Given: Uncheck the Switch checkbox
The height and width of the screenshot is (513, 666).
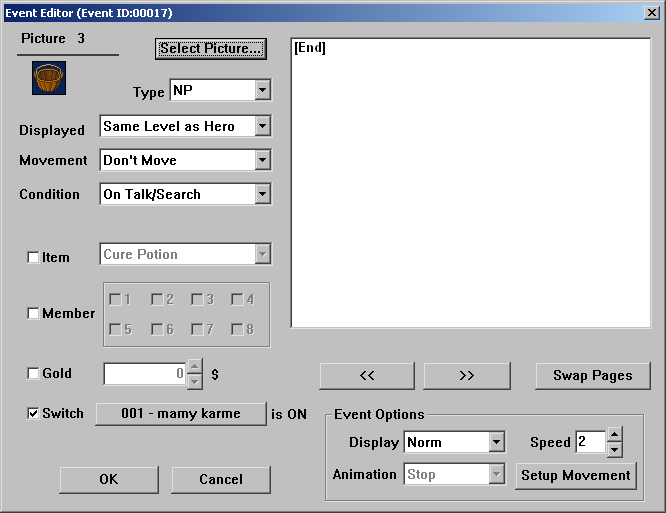Looking at the screenshot, I should pyautogui.click(x=33, y=413).
